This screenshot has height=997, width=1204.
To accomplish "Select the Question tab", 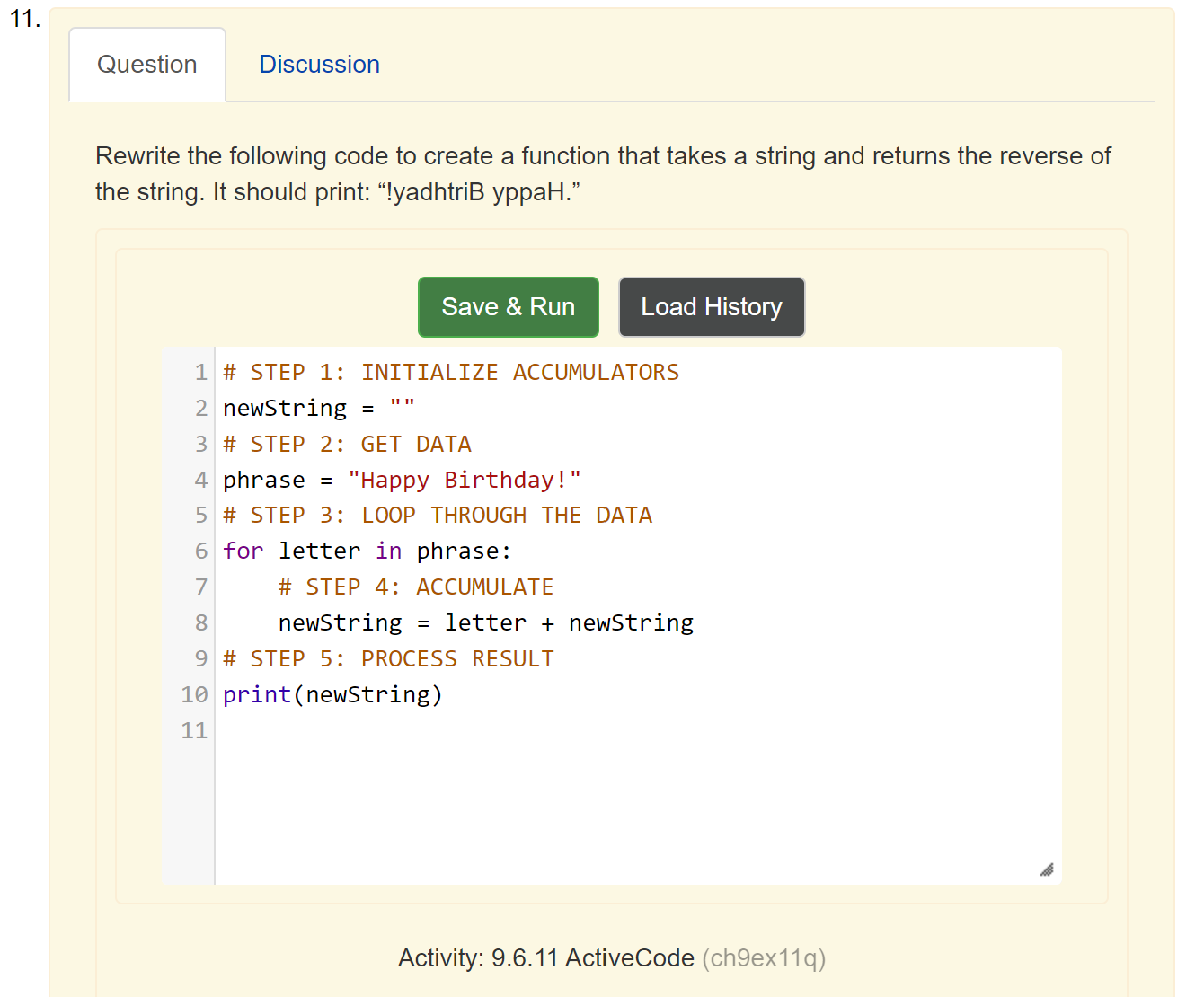I will point(146,64).
